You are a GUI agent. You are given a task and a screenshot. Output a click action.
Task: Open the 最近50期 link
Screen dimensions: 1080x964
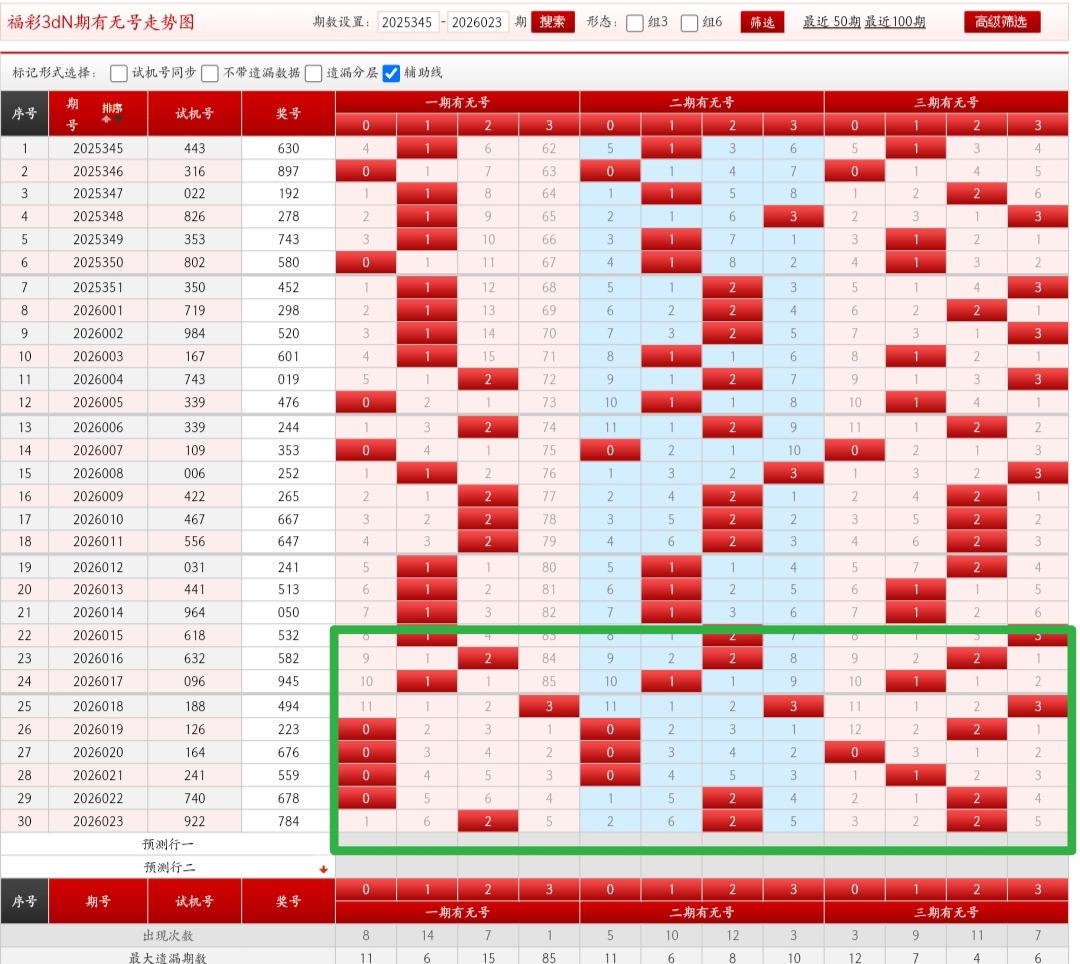pyautogui.click(x=831, y=22)
